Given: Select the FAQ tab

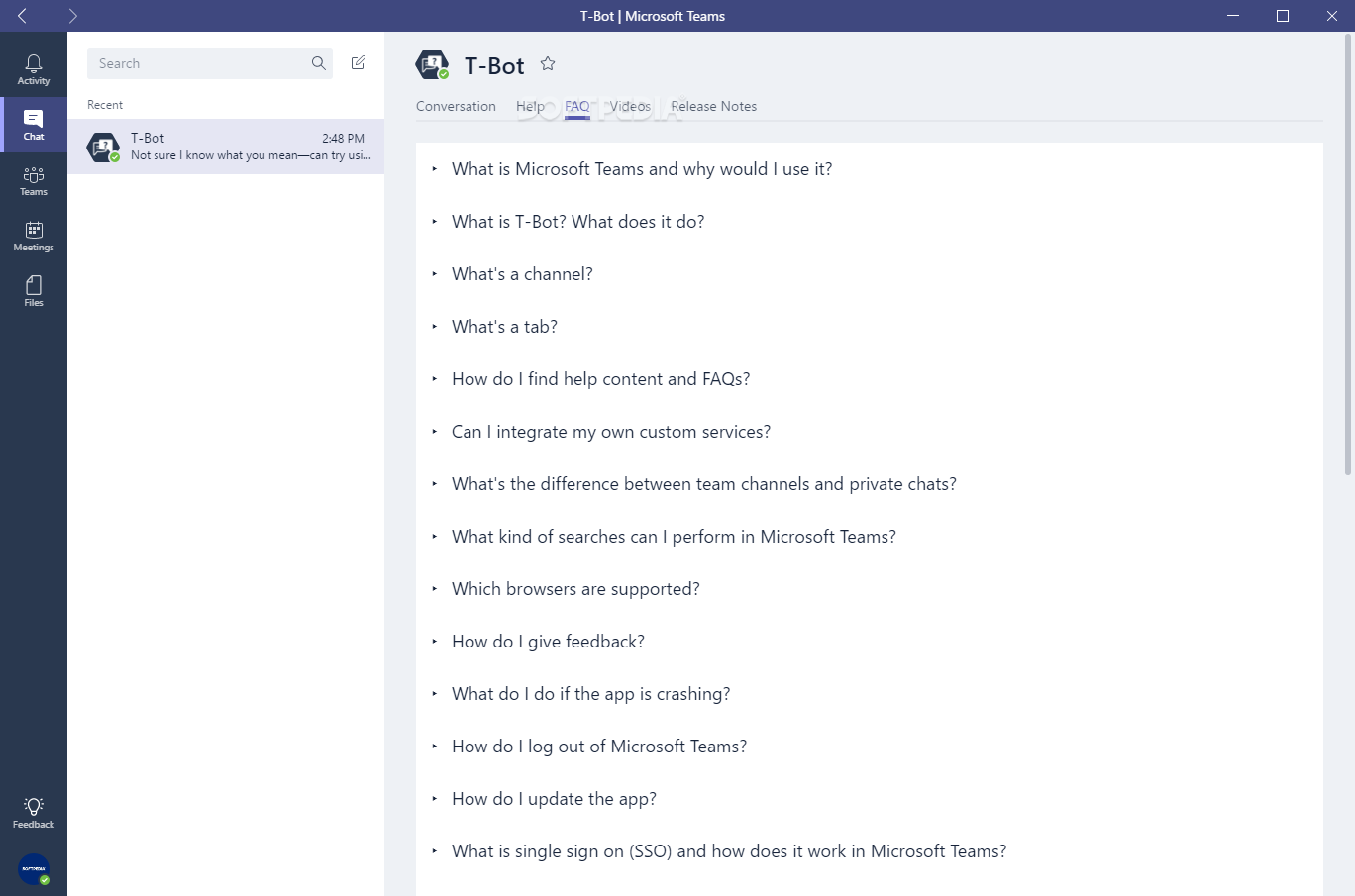Looking at the screenshot, I should pos(577,106).
